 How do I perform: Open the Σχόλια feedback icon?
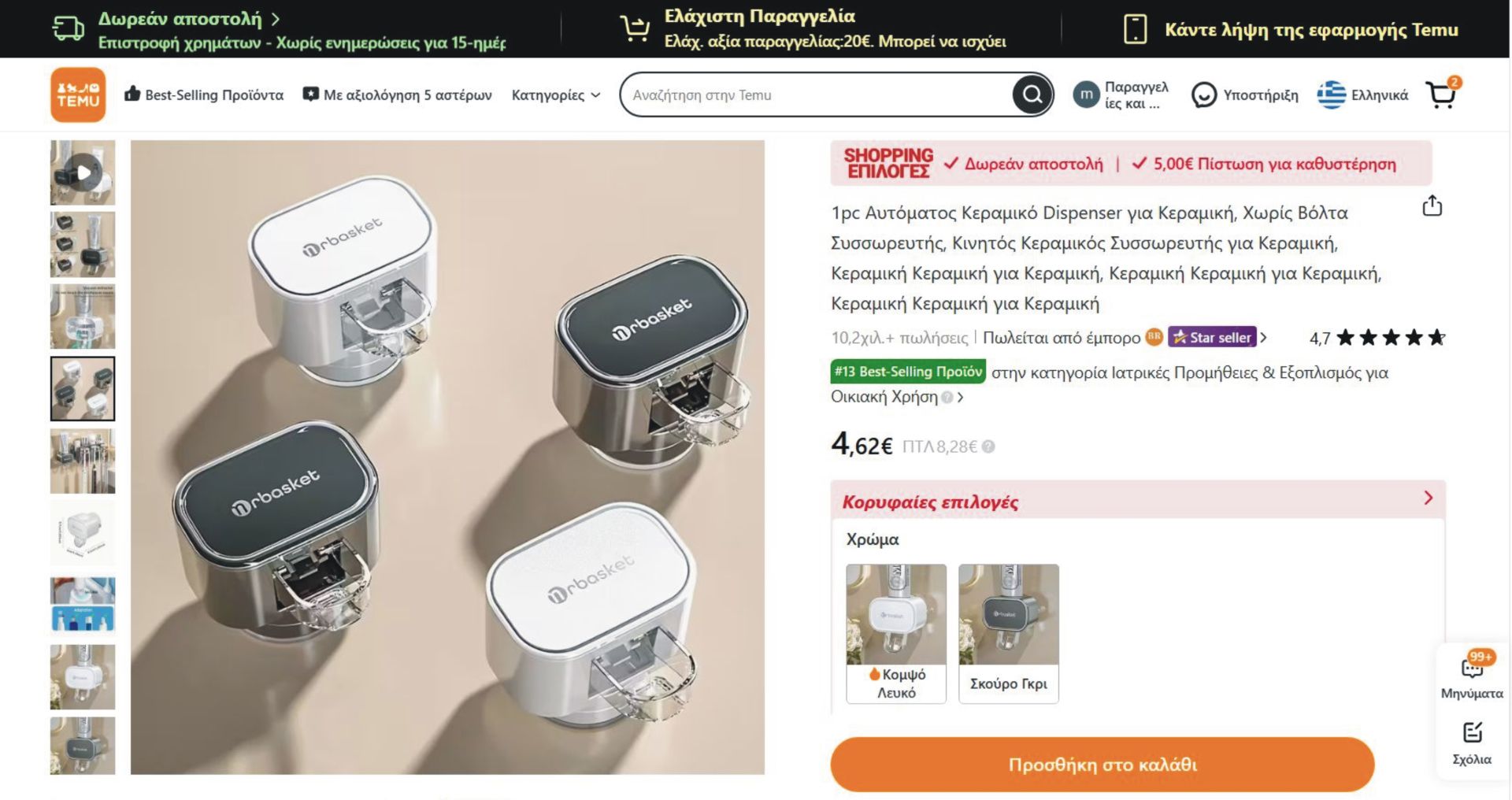[x=1472, y=733]
